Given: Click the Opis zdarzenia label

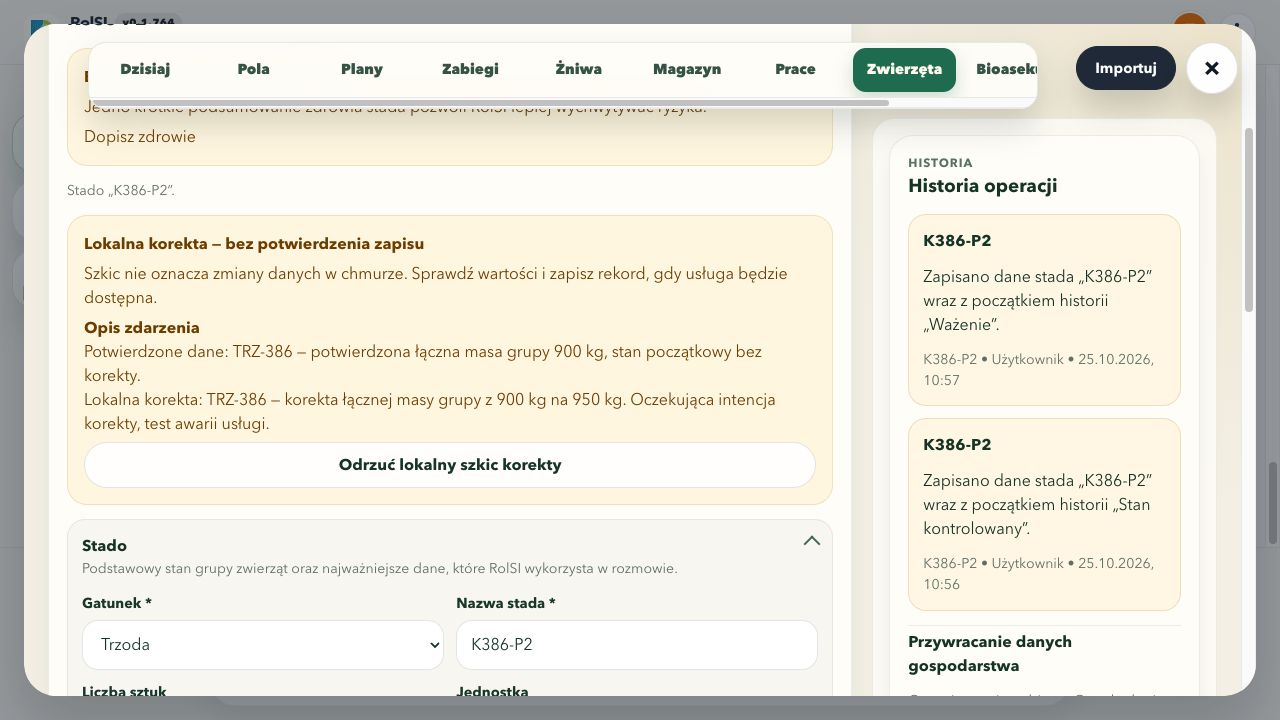Looking at the screenshot, I should 142,328.
